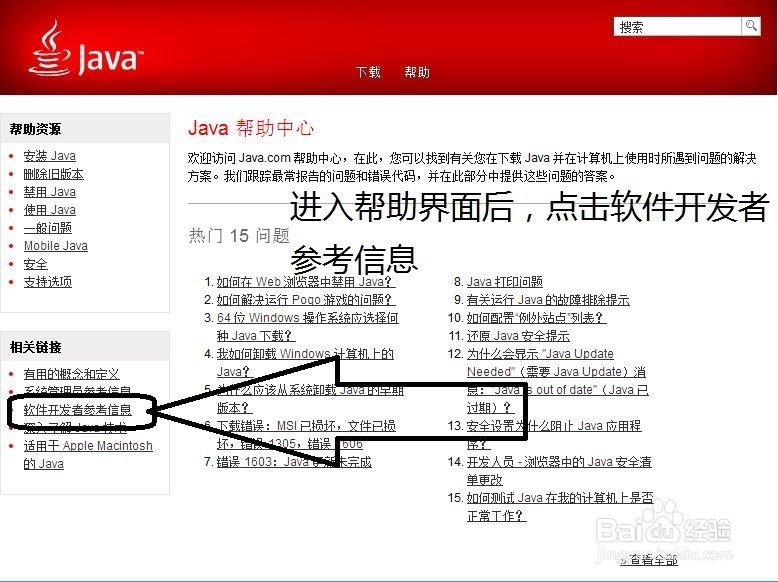Open the 下载 menu item
This screenshot has width=778, height=582.
pos(368,72)
